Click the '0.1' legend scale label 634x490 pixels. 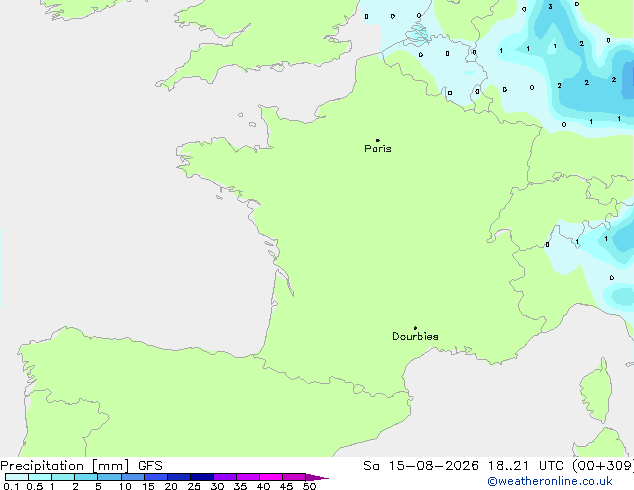[x=11, y=486]
